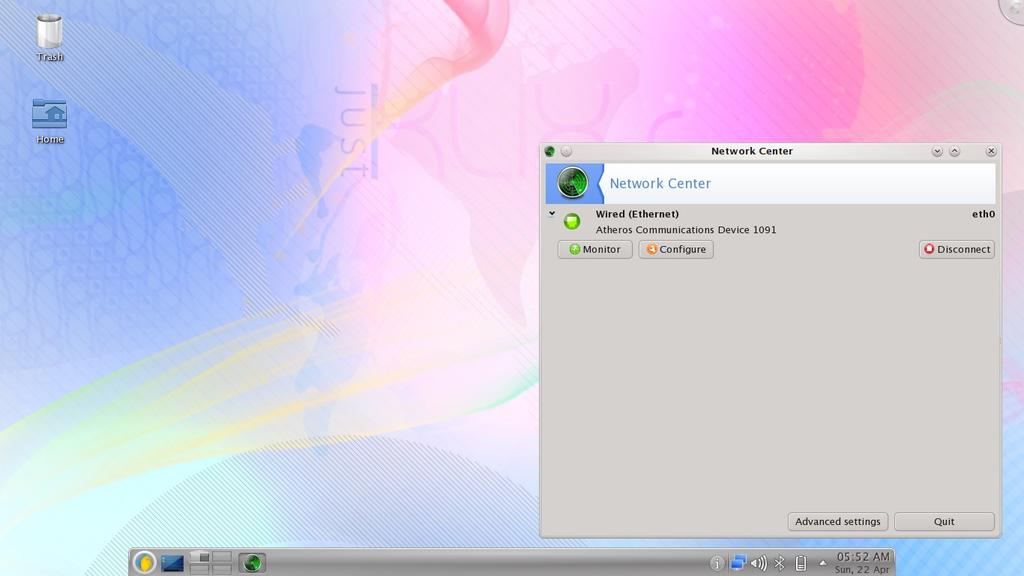Click the Bluetooth tray icon
Screen dimensions: 1024x576
[779, 563]
